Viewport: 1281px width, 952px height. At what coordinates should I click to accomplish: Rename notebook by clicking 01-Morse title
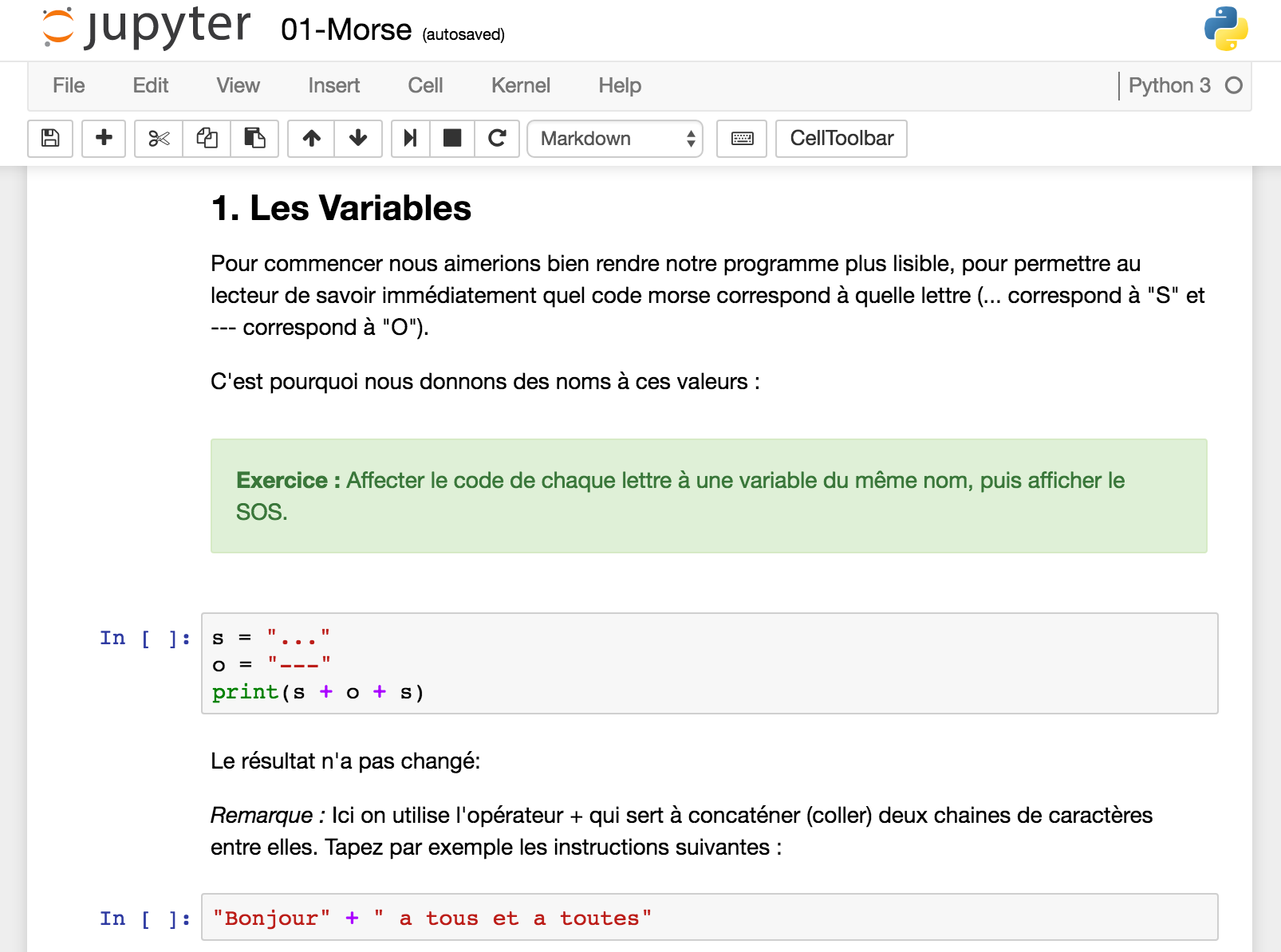pos(345,30)
